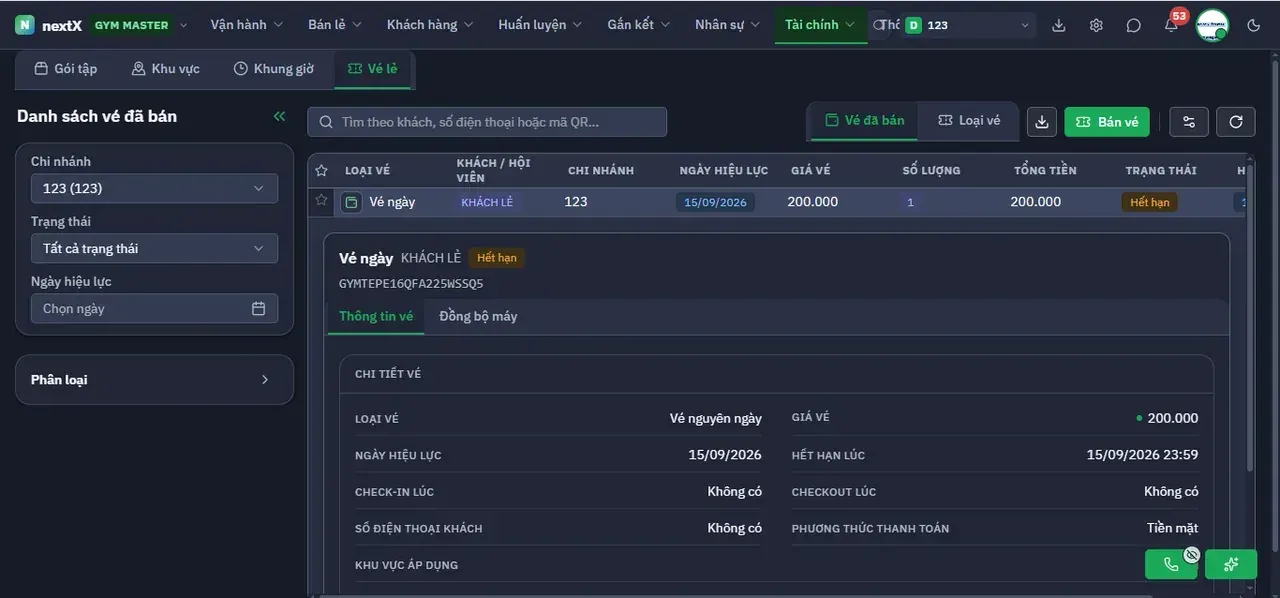Screen dimensions: 1280x598
Task: Open the Bán lẻ menu
Action: click(335, 25)
